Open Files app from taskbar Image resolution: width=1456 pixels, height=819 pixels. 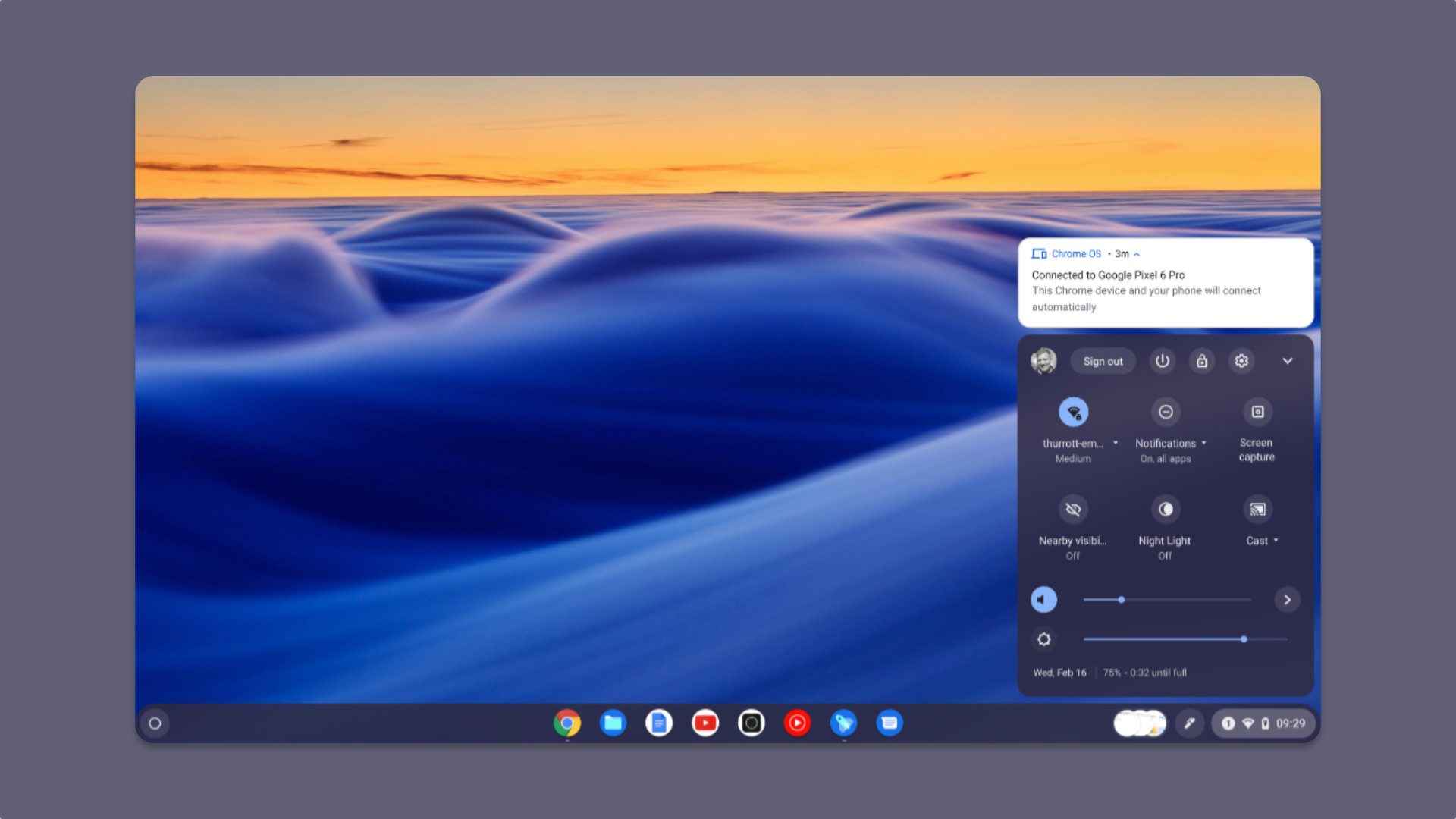(x=613, y=723)
